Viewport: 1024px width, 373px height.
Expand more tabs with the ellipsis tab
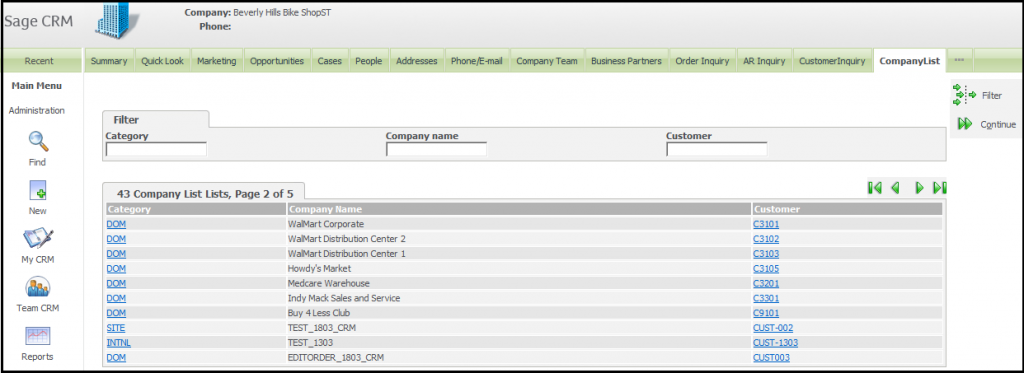[959, 61]
